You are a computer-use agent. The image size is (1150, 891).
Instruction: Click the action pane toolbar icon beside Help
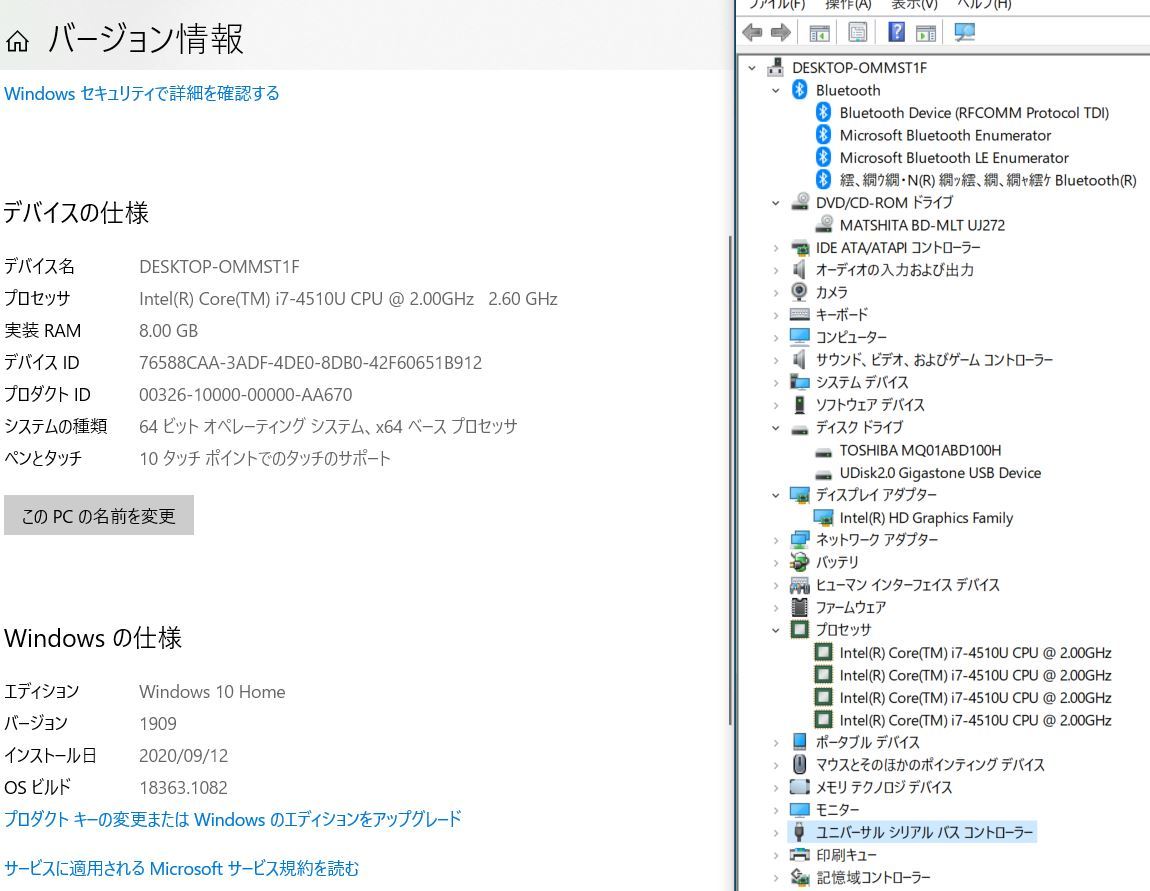926,32
